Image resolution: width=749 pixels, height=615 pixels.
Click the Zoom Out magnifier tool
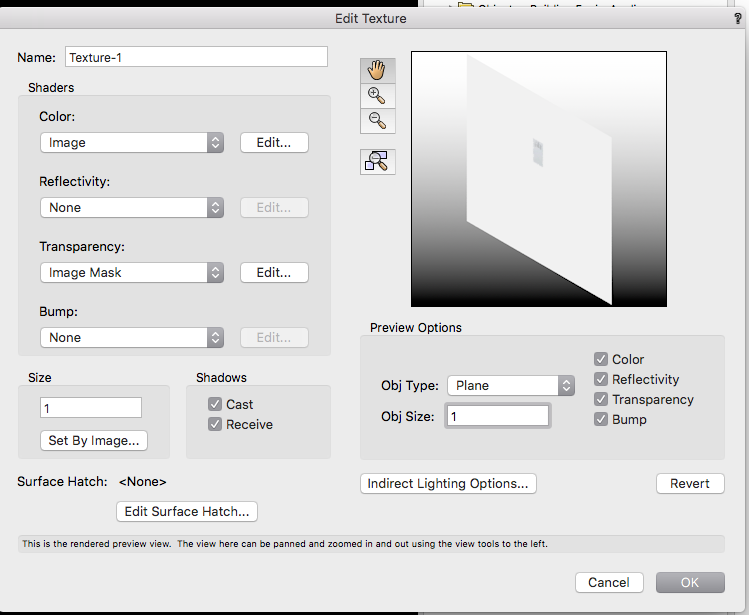pyautogui.click(x=377, y=120)
